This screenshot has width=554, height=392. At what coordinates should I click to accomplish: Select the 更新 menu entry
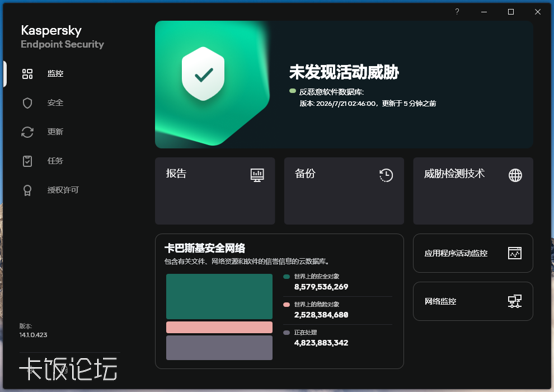55,132
